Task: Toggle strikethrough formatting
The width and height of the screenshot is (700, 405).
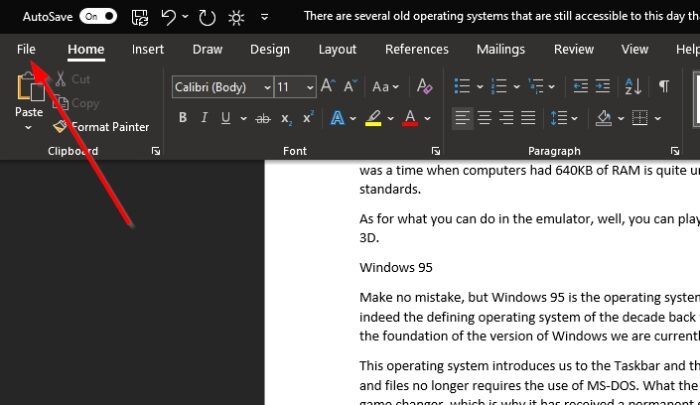Action: click(x=263, y=118)
